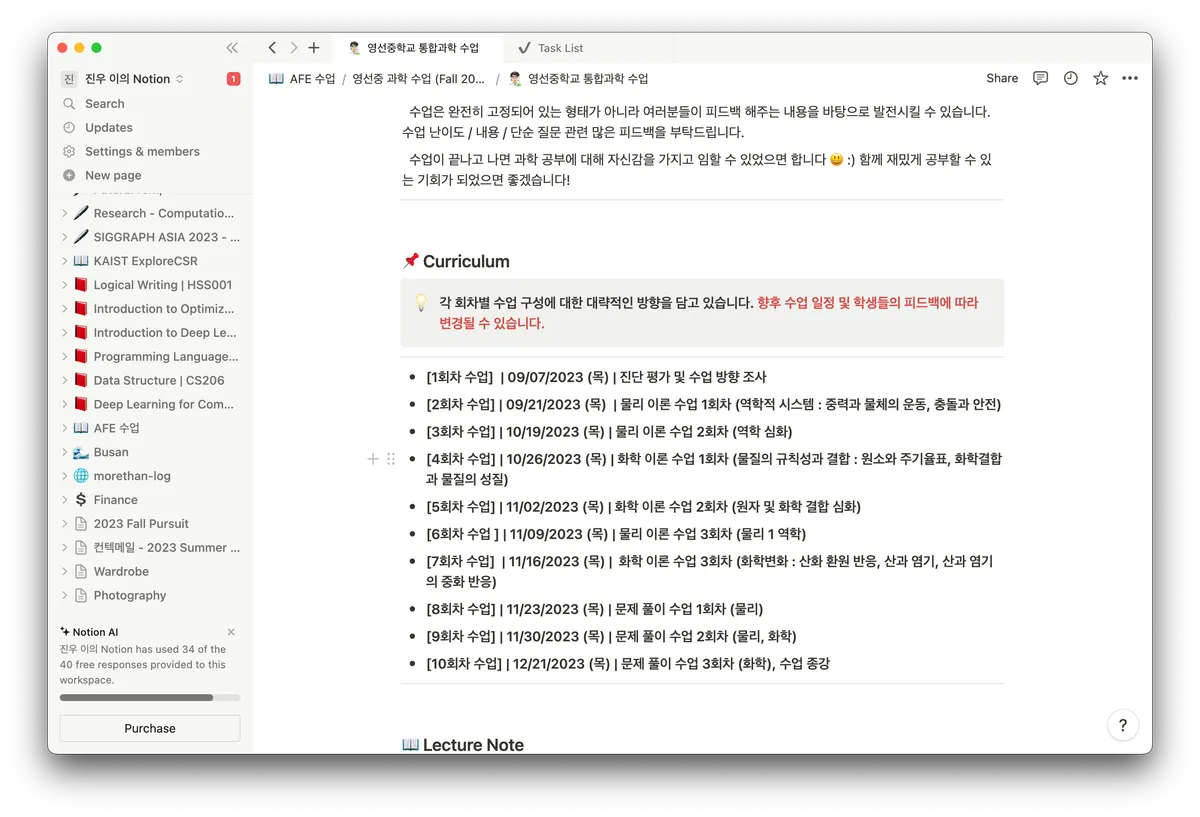
Task: Expand the Research - Computatio... page
Action: [65, 213]
